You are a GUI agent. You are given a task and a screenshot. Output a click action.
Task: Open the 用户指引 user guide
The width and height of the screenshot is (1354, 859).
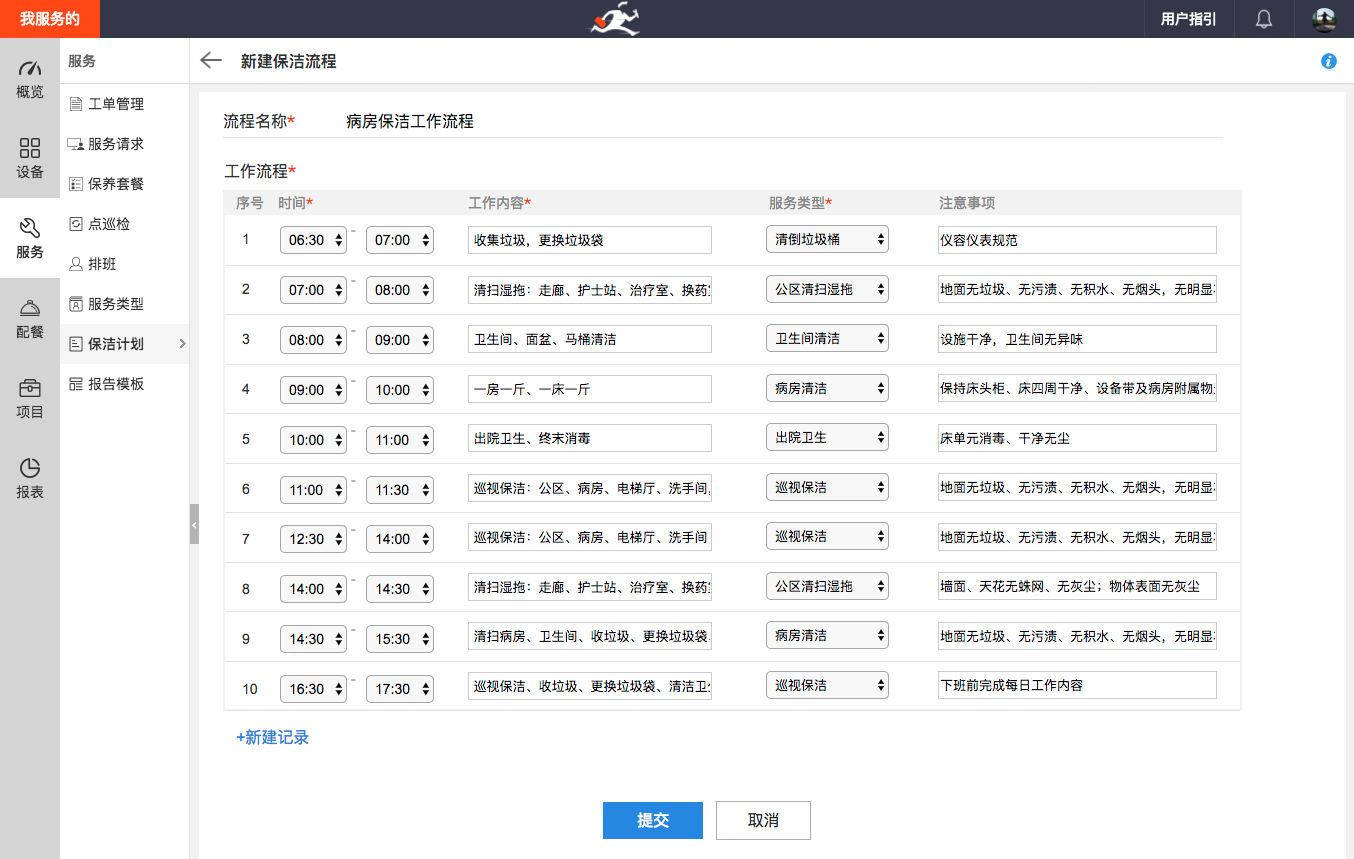1188,19
